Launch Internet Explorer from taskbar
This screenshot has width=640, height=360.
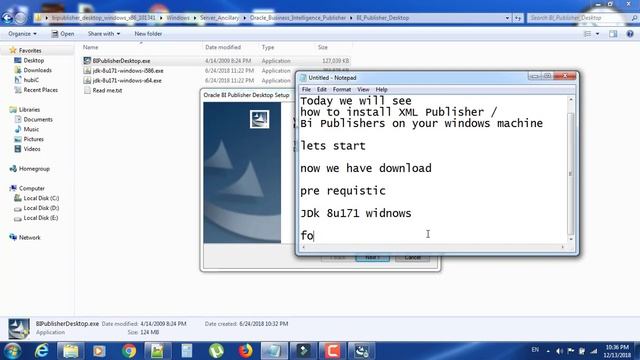pos(42,351)
